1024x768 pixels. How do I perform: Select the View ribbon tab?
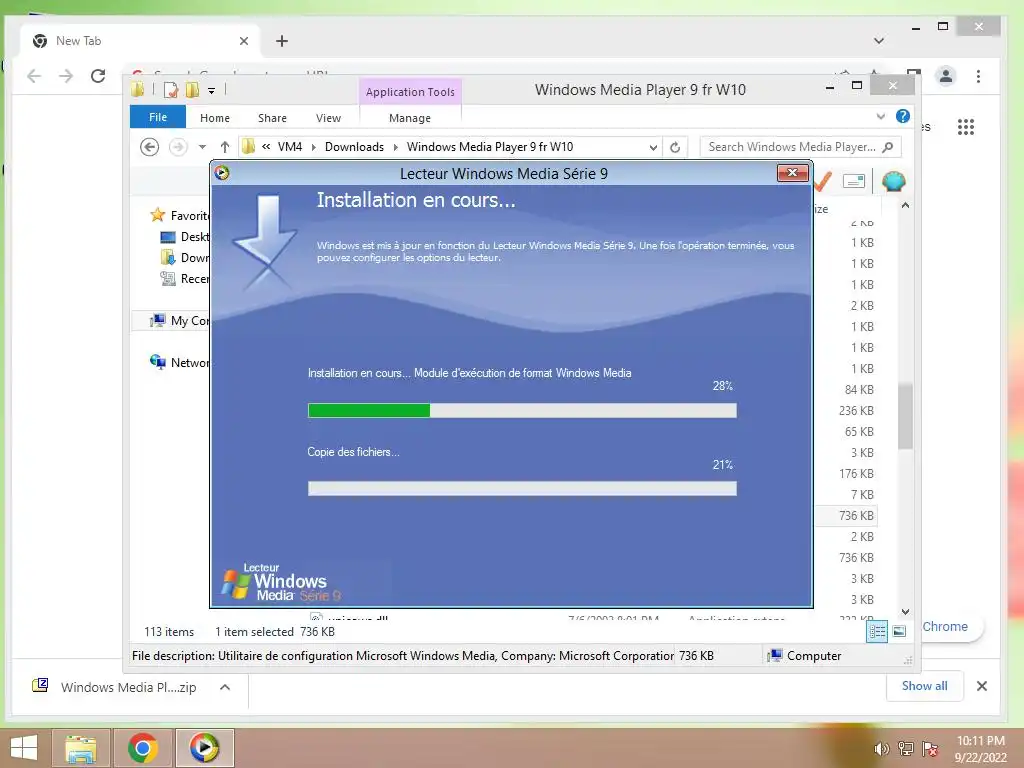(328, 118)
